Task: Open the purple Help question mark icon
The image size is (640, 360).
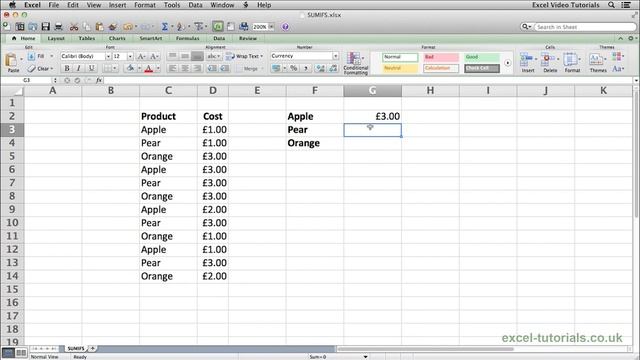Action: pyautogui.click(x=285, y=27)
